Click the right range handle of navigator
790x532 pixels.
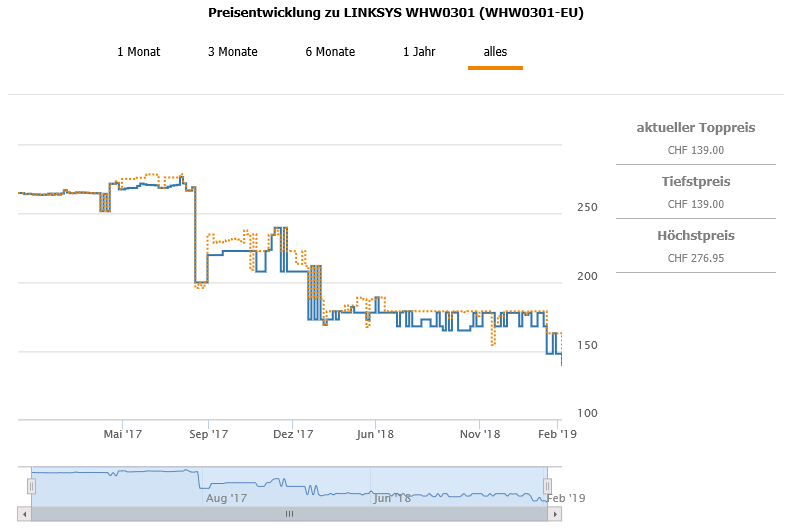548,486
